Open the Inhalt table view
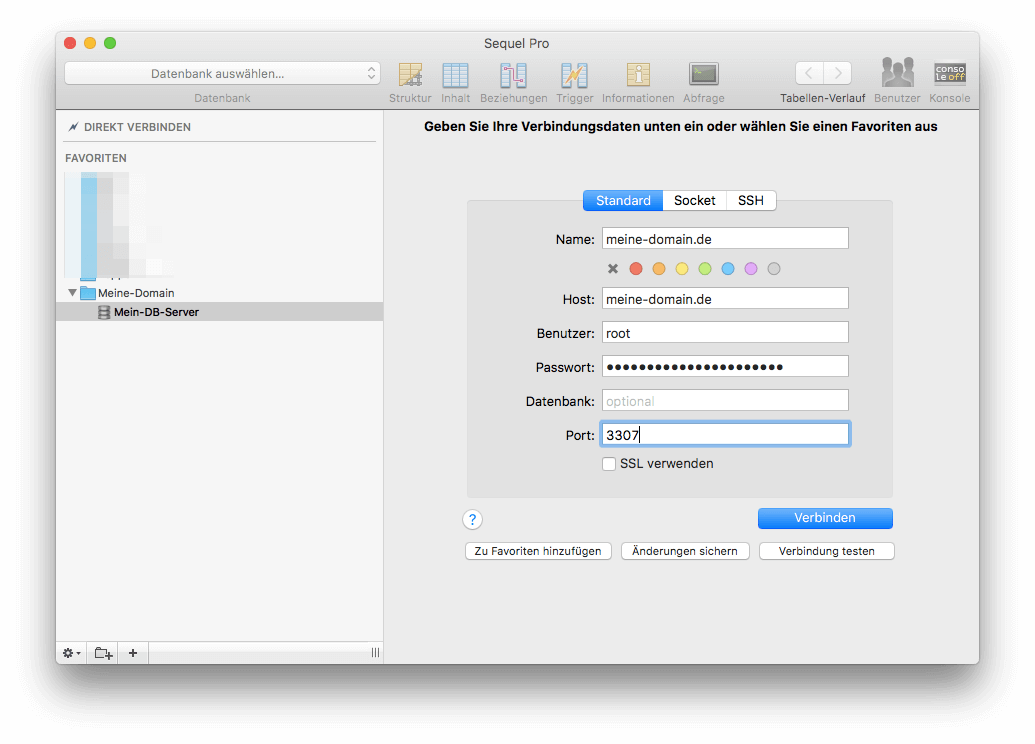1035x744 pixels. tap(455, 75)
